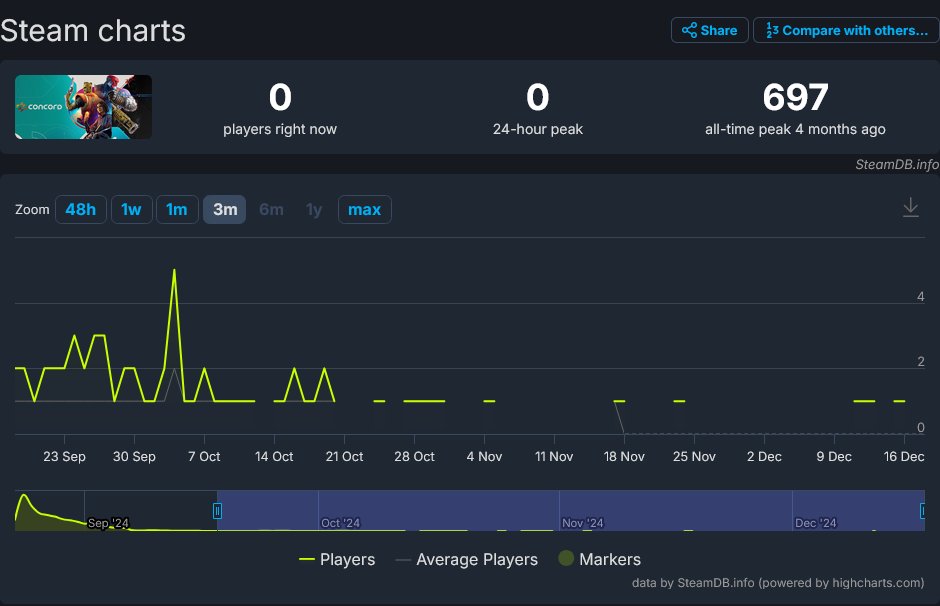Set zoom to 48h

point(80,209)
